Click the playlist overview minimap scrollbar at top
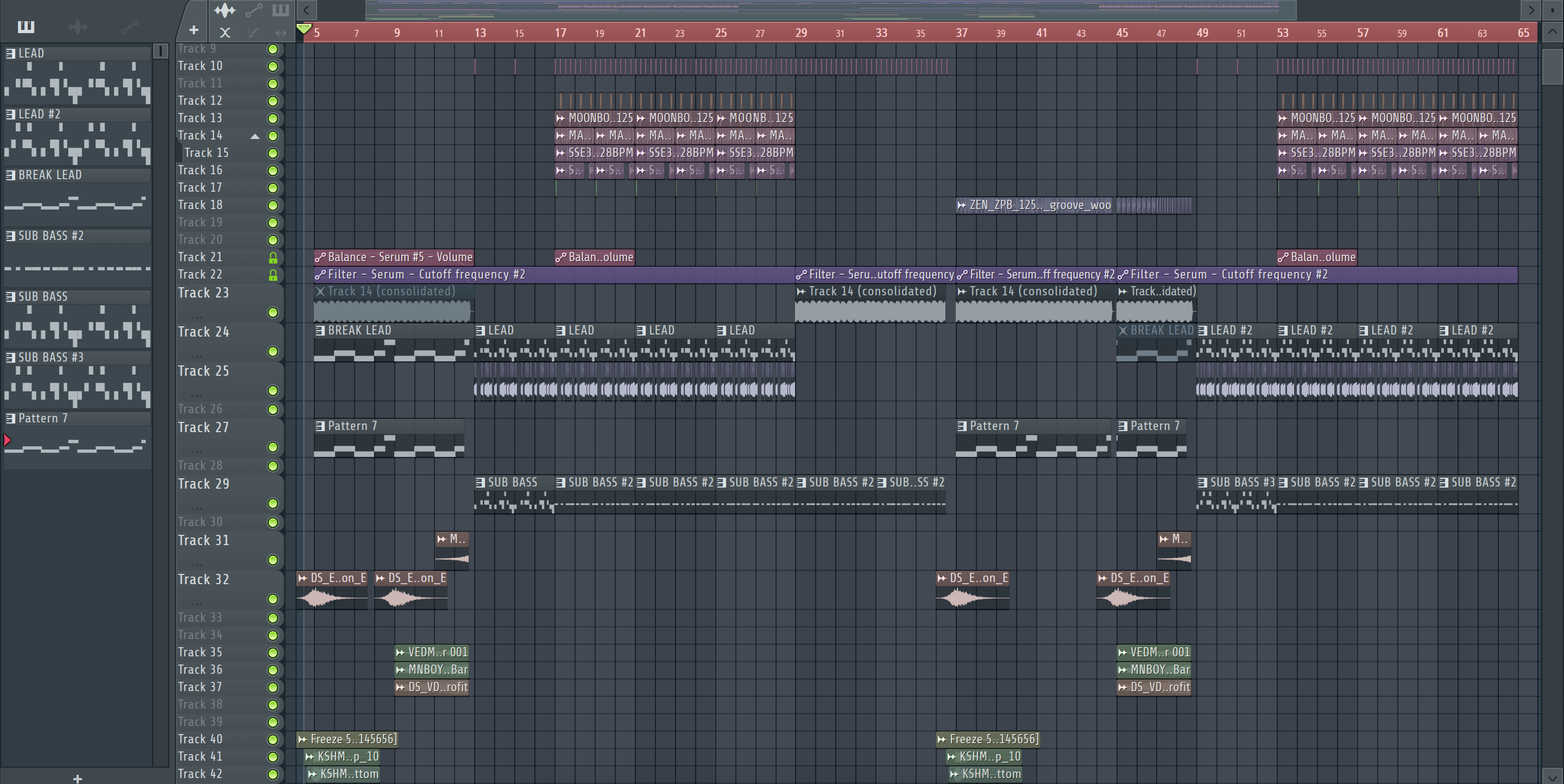The height and width of the screenshot is (784, 1564). 830,10
